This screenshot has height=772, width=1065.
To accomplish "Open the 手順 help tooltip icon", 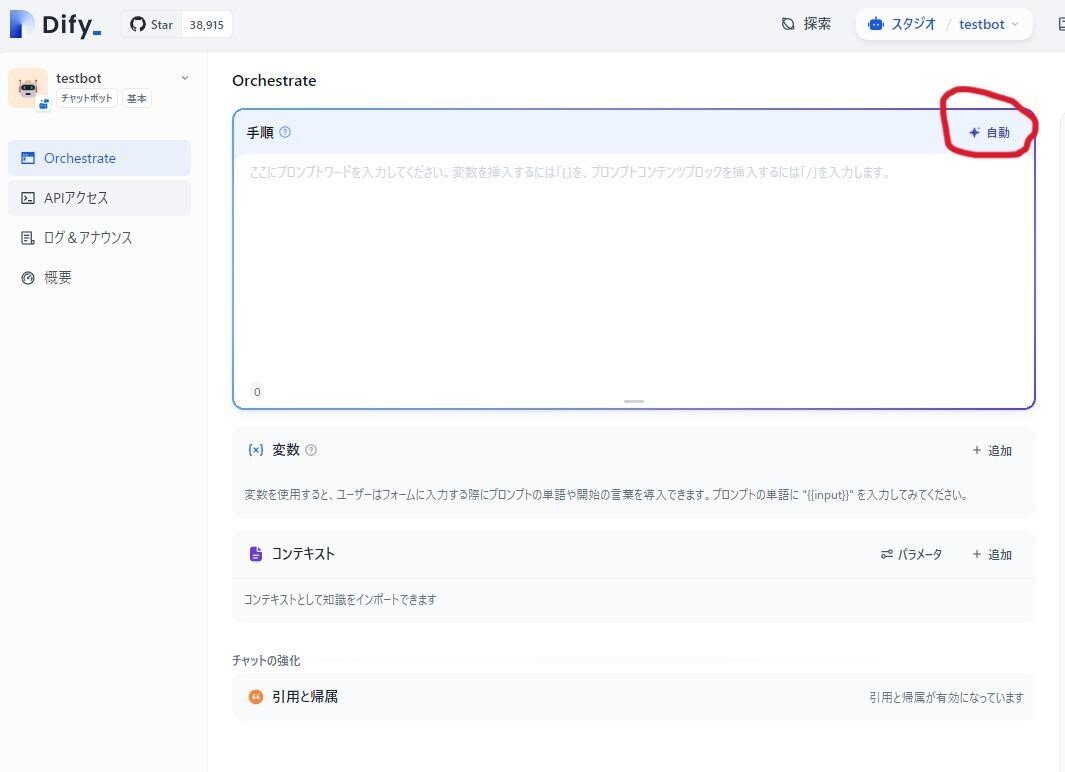I will (285, 132).
